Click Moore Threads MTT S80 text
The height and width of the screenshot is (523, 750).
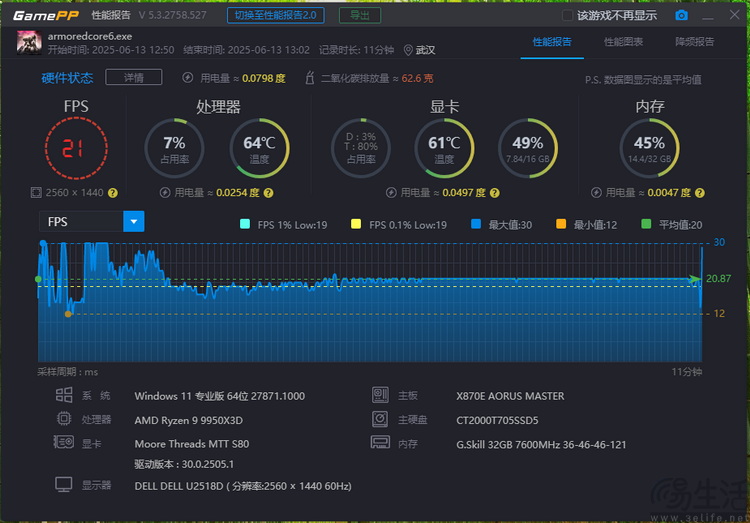pyautogui.click(x=192, y=444)
